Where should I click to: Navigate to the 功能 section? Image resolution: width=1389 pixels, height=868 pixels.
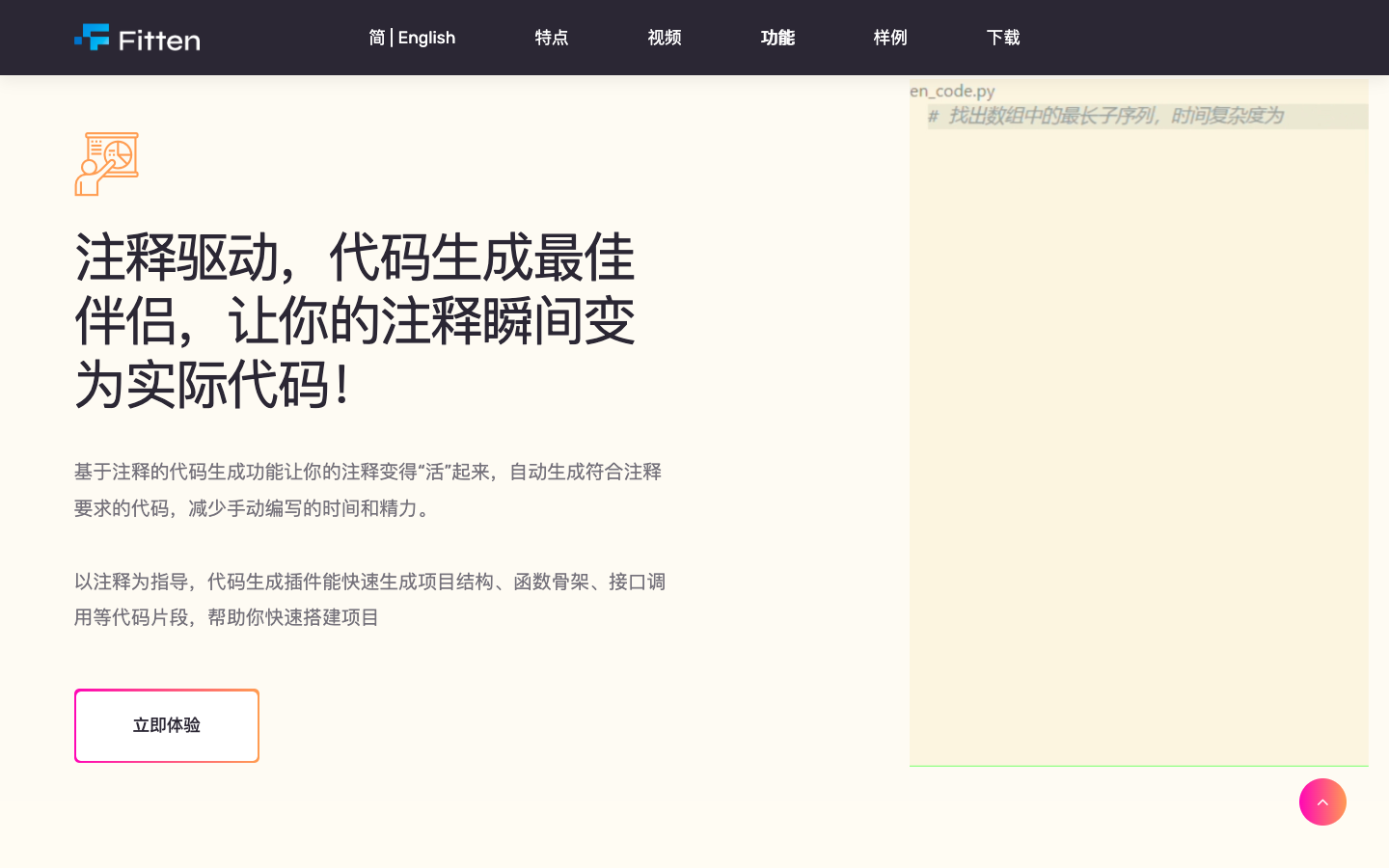pyautogui.click(x=777, y=38)
